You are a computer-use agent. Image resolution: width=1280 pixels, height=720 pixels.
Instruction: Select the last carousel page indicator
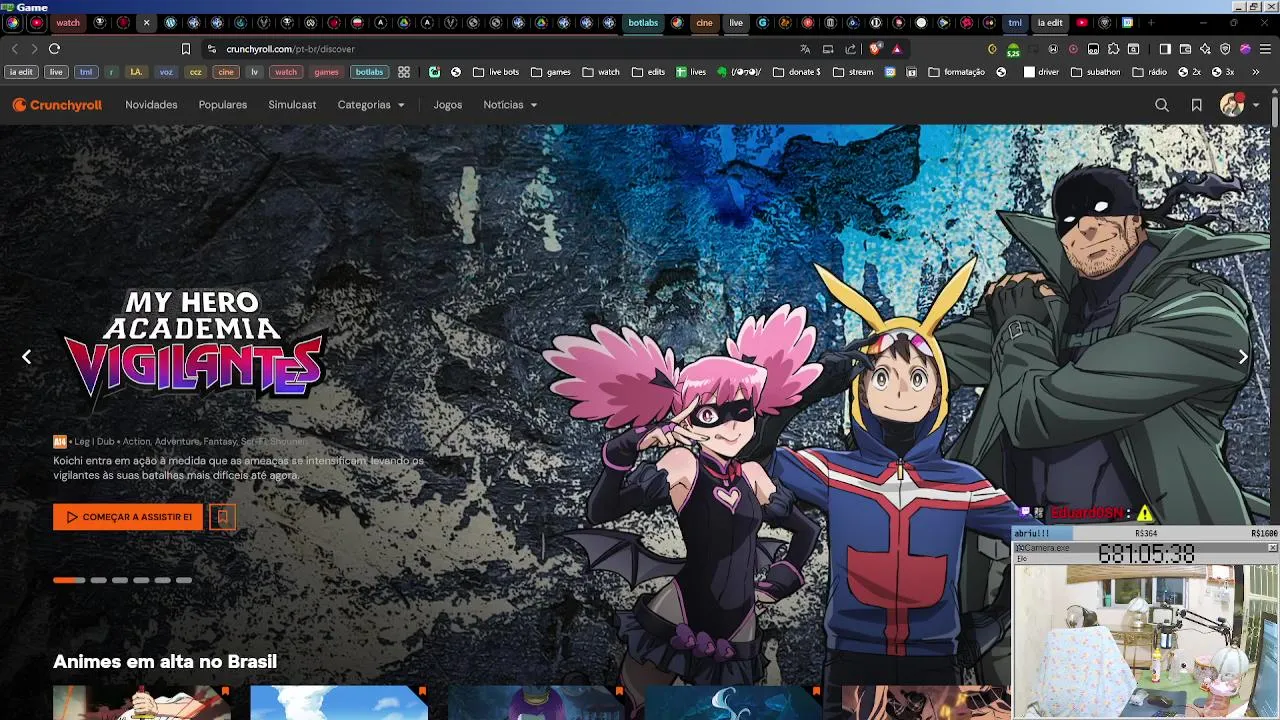click(x=184, y=580)
